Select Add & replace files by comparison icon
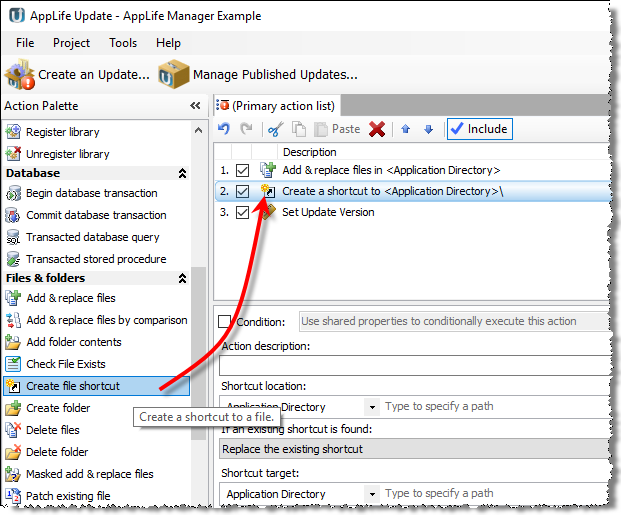The height and width of the screenshot is (515, 621). (13, 320)
